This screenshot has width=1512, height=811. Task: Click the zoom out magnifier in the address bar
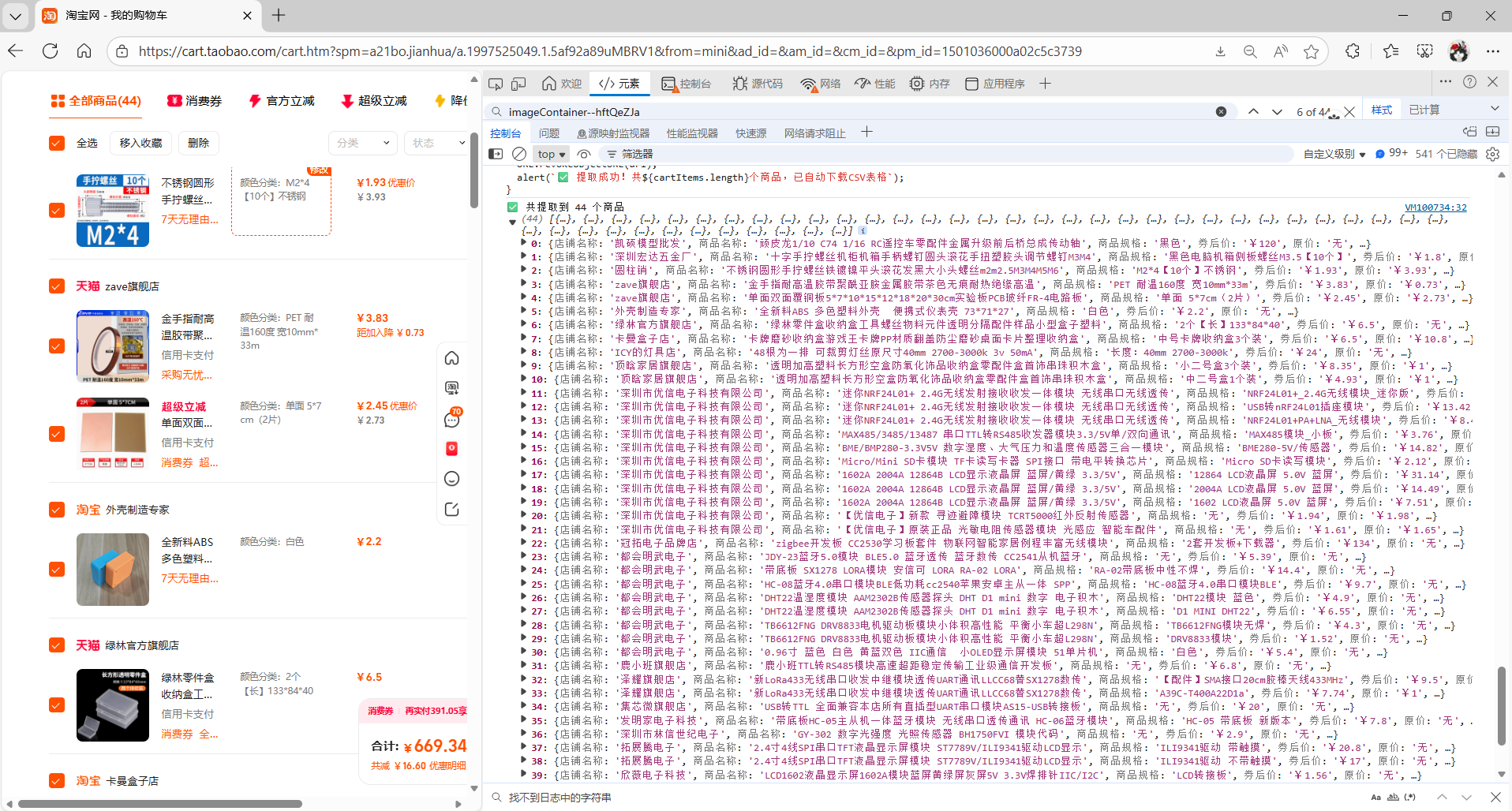click(x=1250, y=51)
